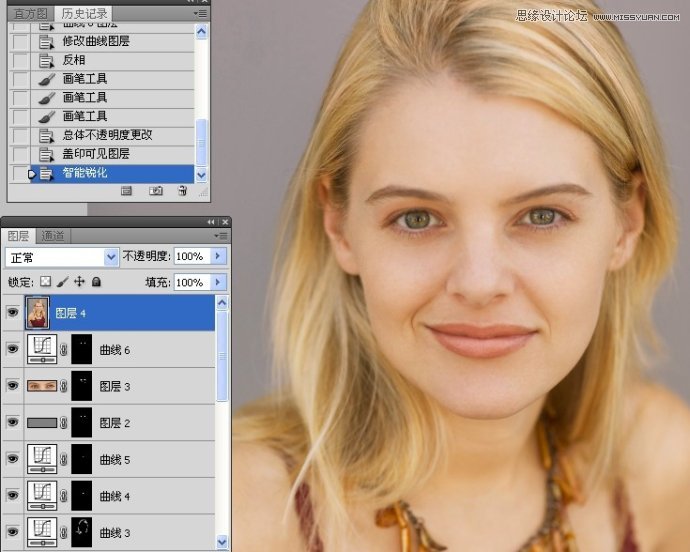The width and height of the screenshot is (690, 552).
Task: Select the 曲线 5 layer name
Action: [x=115, y=460]
